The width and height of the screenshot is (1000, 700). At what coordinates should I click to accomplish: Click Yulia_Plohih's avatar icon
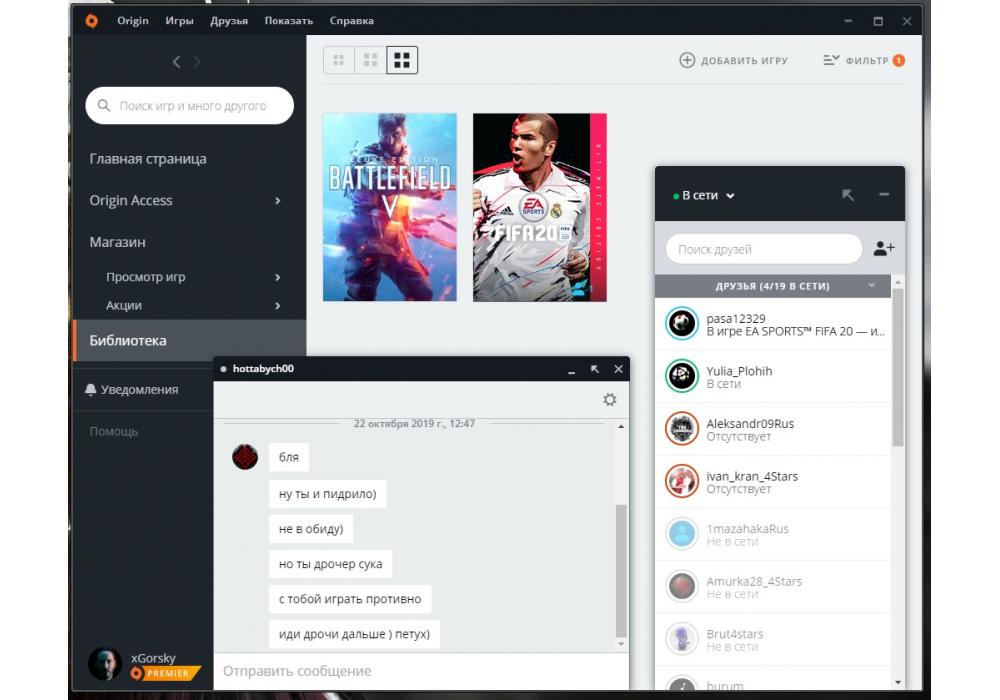coord(682,376)
